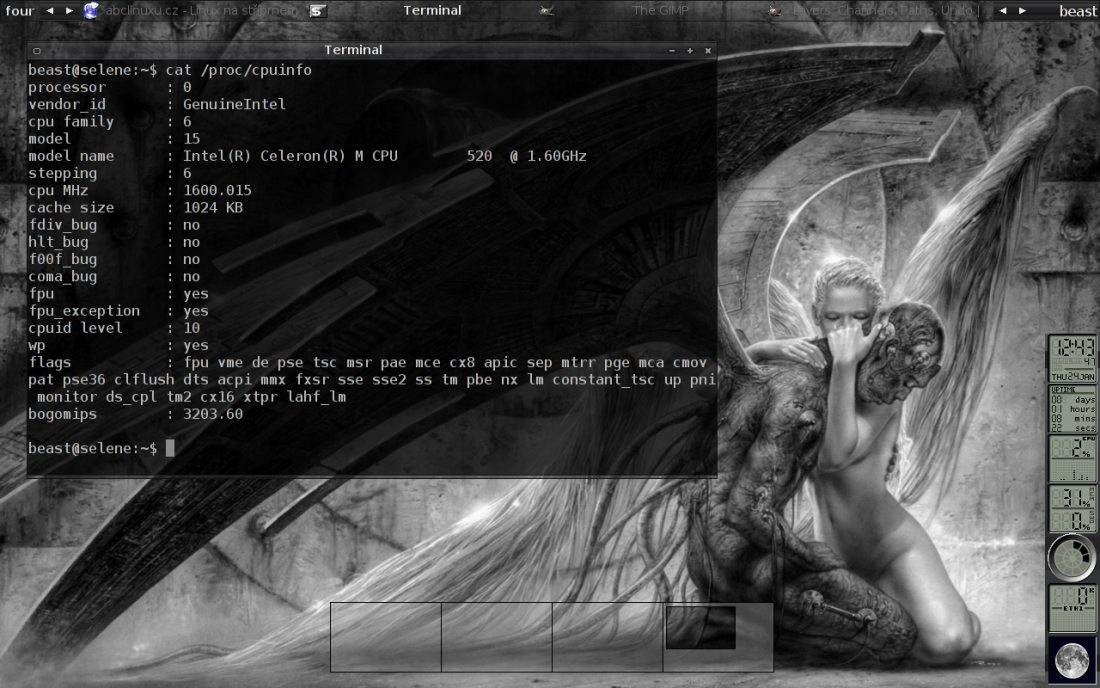Screen dimensions: 1100x688
Task: Switch to The GIMP taskbar entry
Action: 660,11
